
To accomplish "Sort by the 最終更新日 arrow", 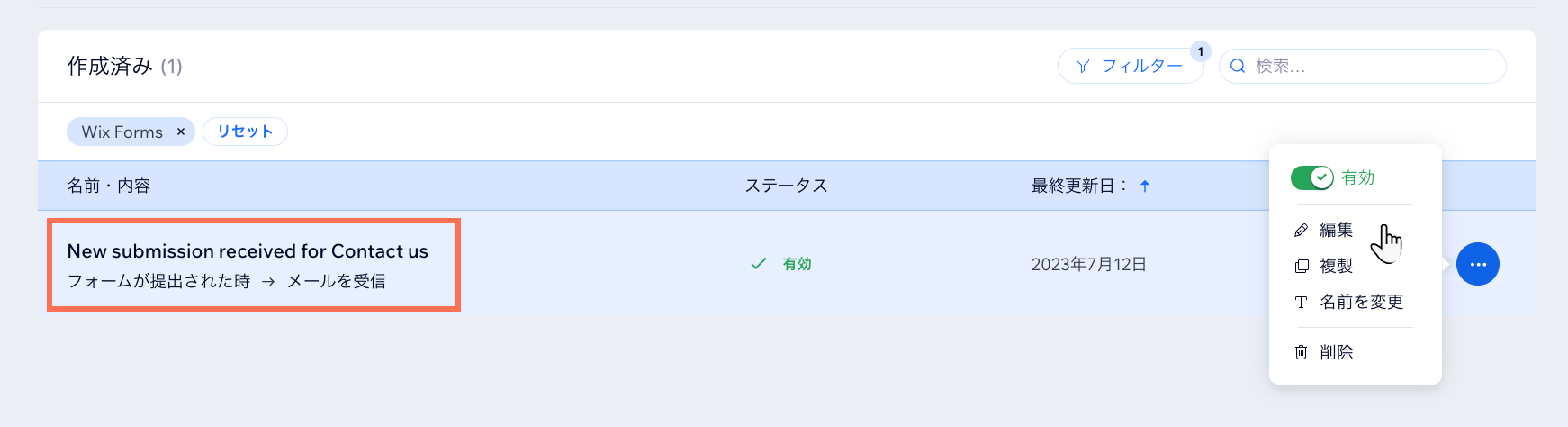I will (x=1145, y=186).
